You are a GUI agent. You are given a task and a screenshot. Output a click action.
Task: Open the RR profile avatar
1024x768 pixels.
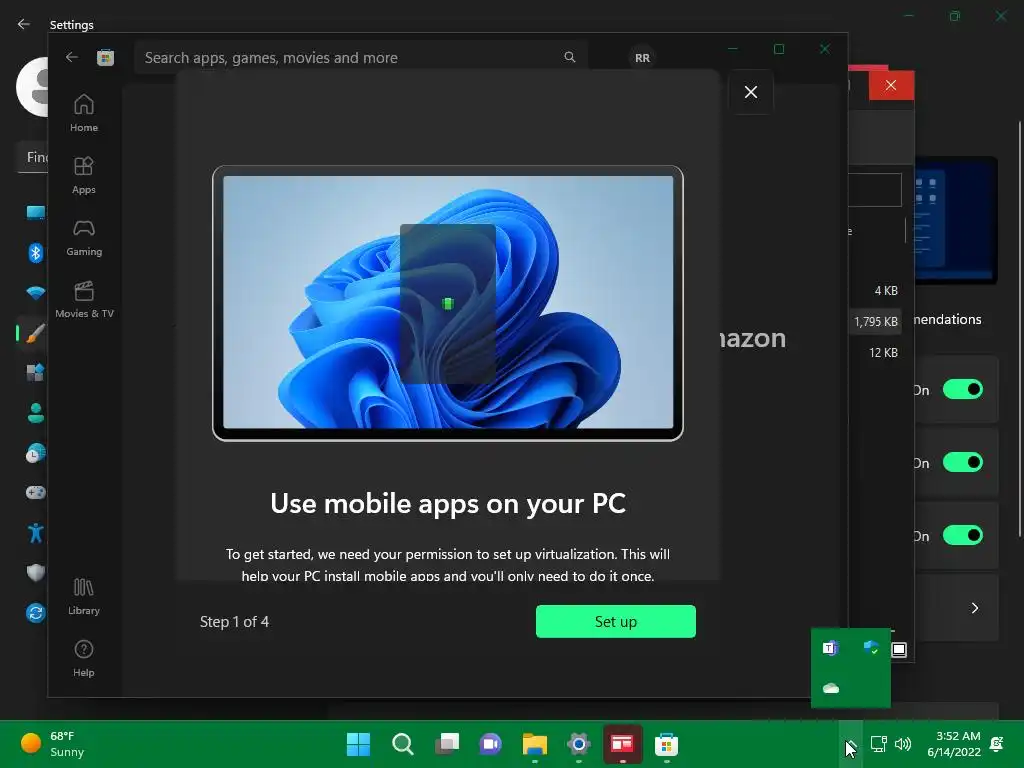[x=643, y=57]
